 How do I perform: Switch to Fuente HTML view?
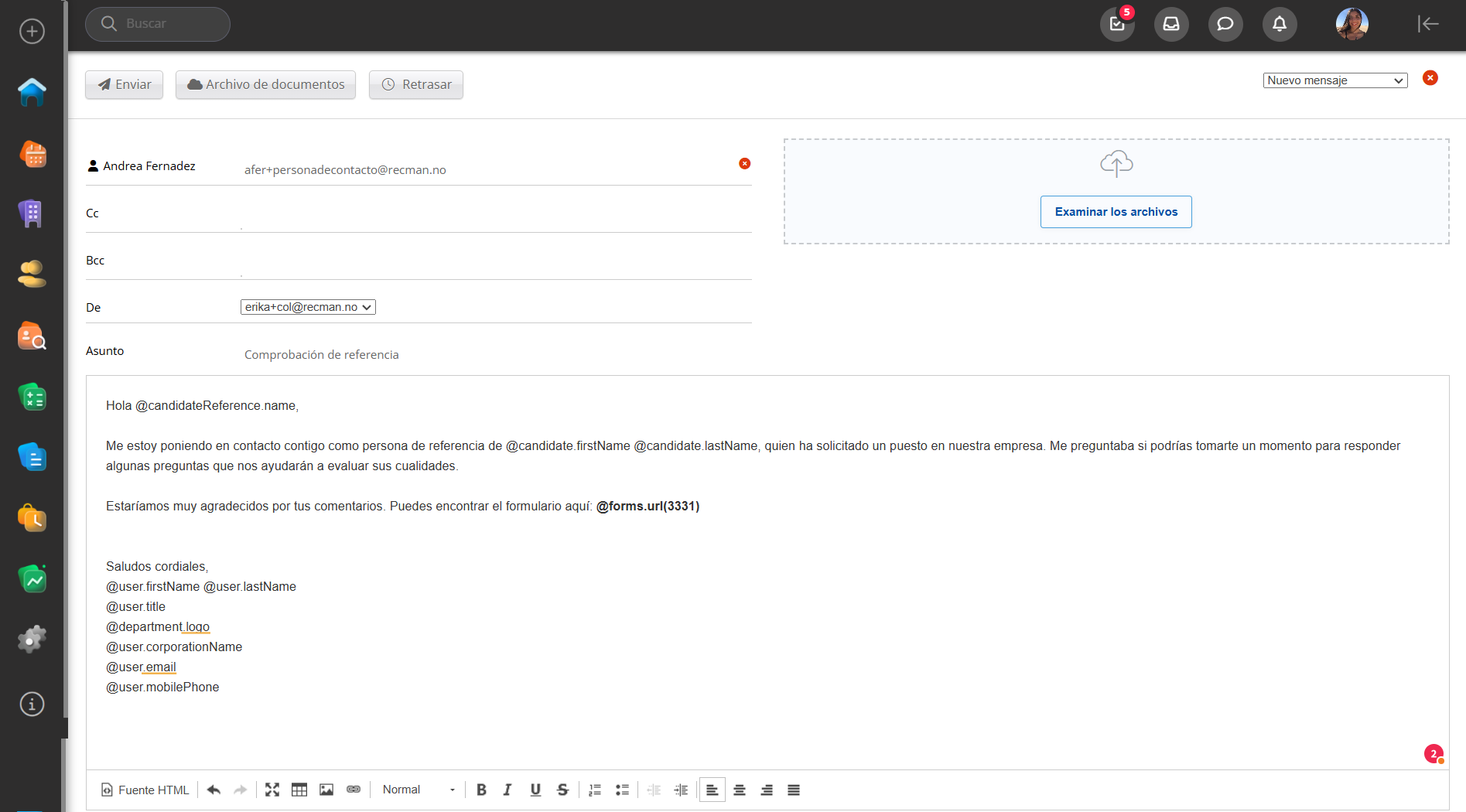coord(145,790)
